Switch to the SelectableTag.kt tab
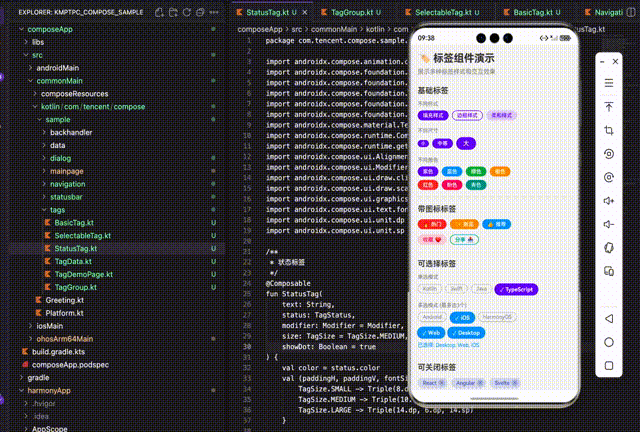 click(x=447, y=13)
